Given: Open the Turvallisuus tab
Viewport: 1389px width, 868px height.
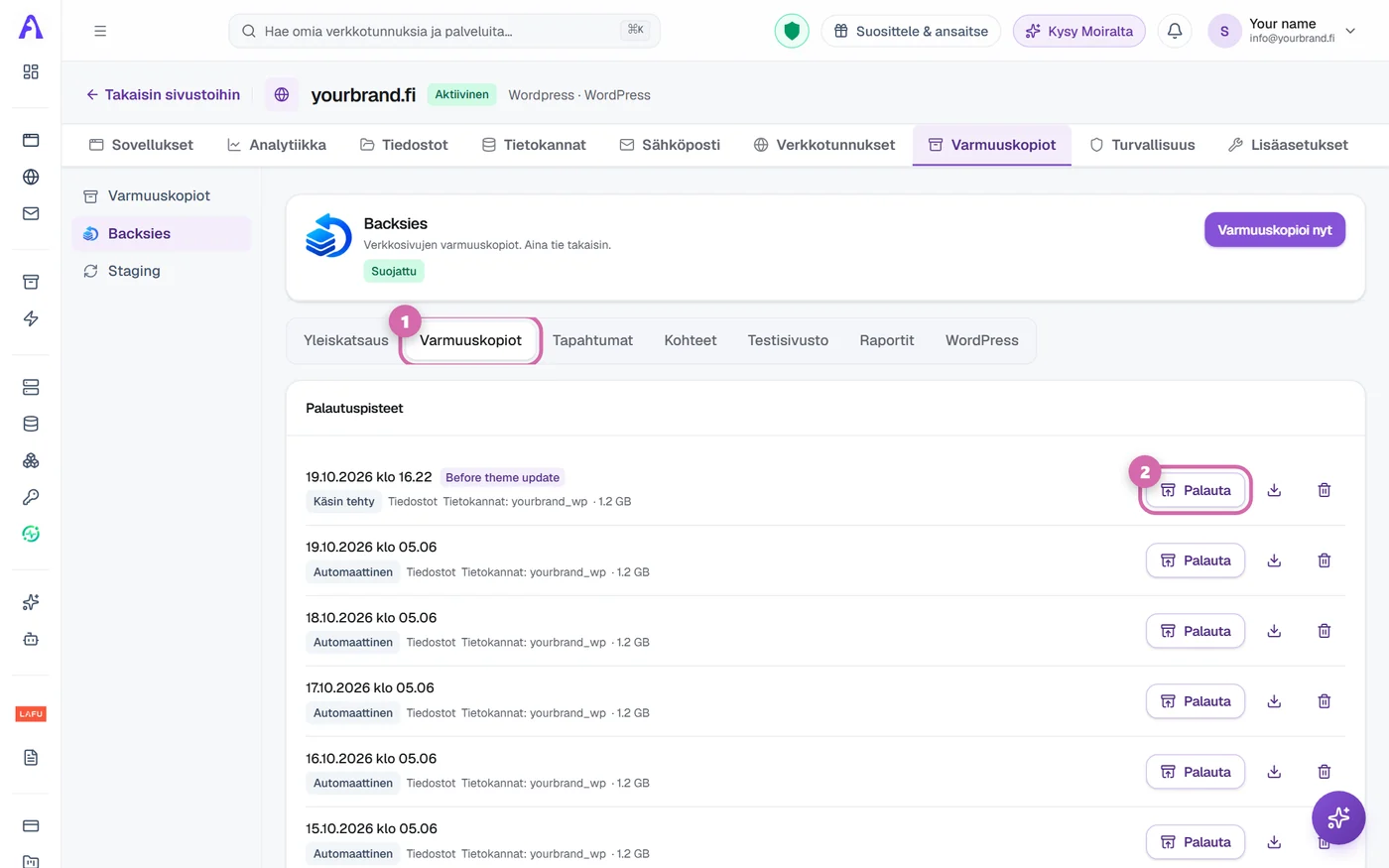Looking at the screenshot, I should [x=1142, y=145].
